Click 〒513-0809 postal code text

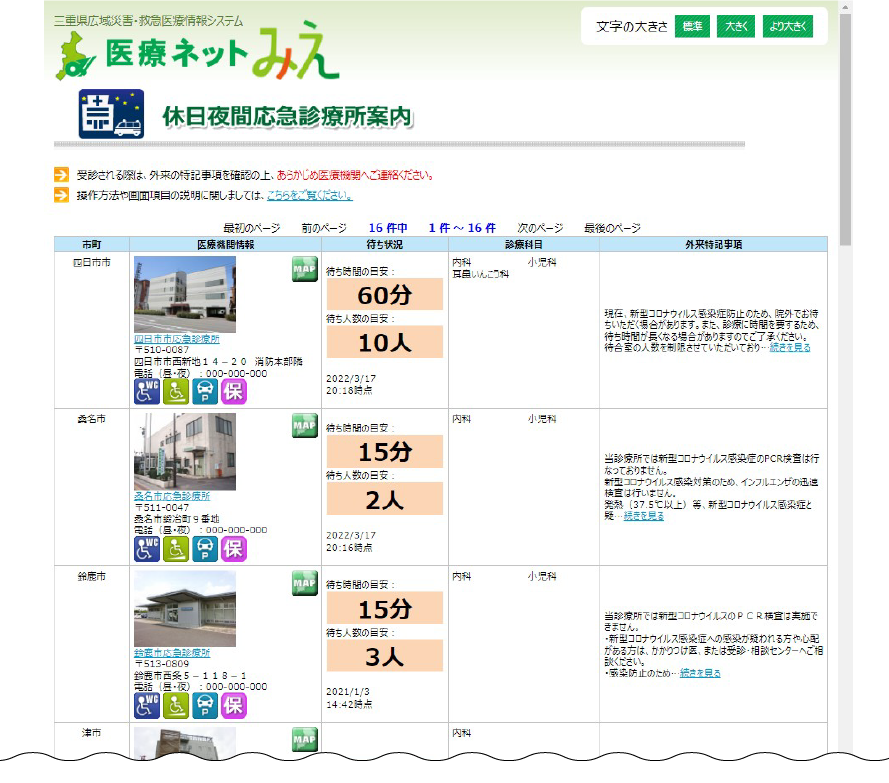[x=162, y=663]
